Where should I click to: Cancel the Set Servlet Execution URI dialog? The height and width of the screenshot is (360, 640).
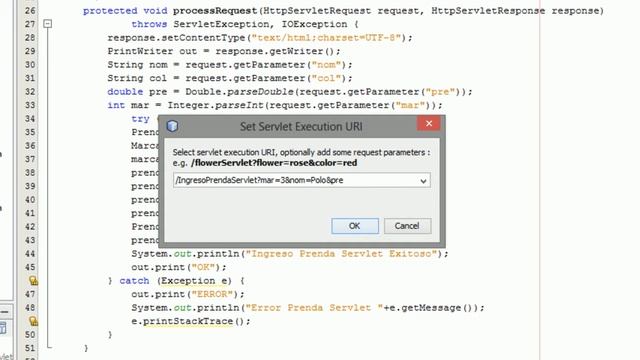[407, 226]
